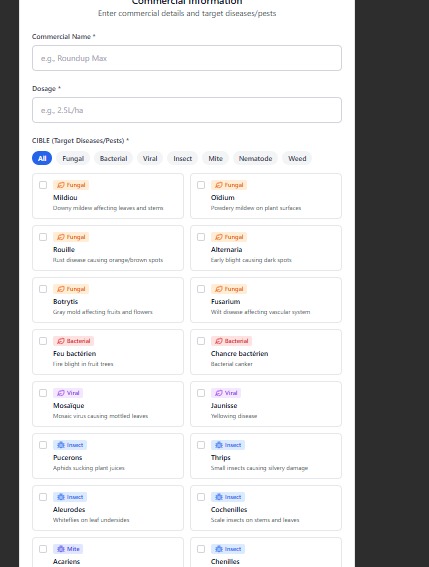Screen dimensions: 429x567
Task: Click the Mite bug icon on Acariens card
Action: [x=61, y=549]
